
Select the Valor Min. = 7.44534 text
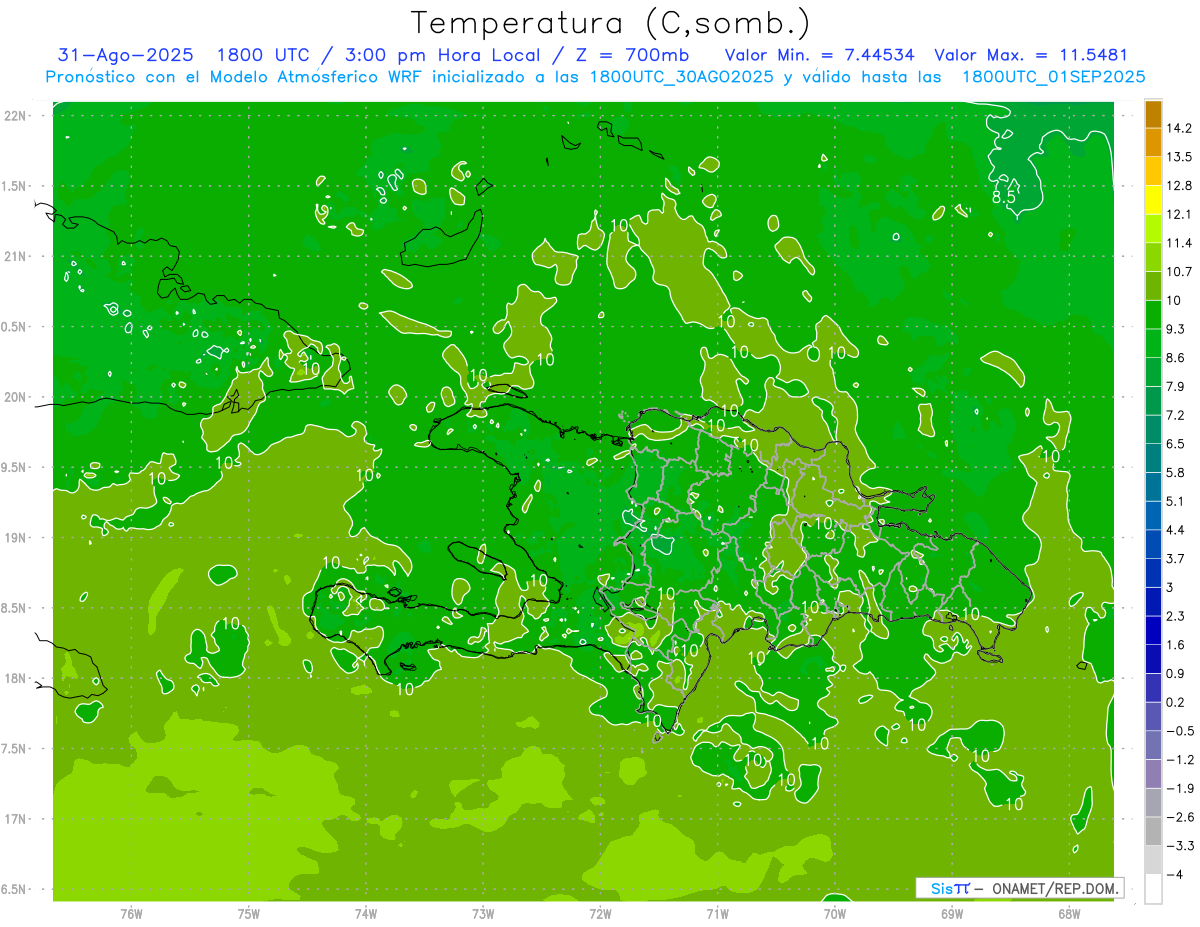(x=820, y=55)
